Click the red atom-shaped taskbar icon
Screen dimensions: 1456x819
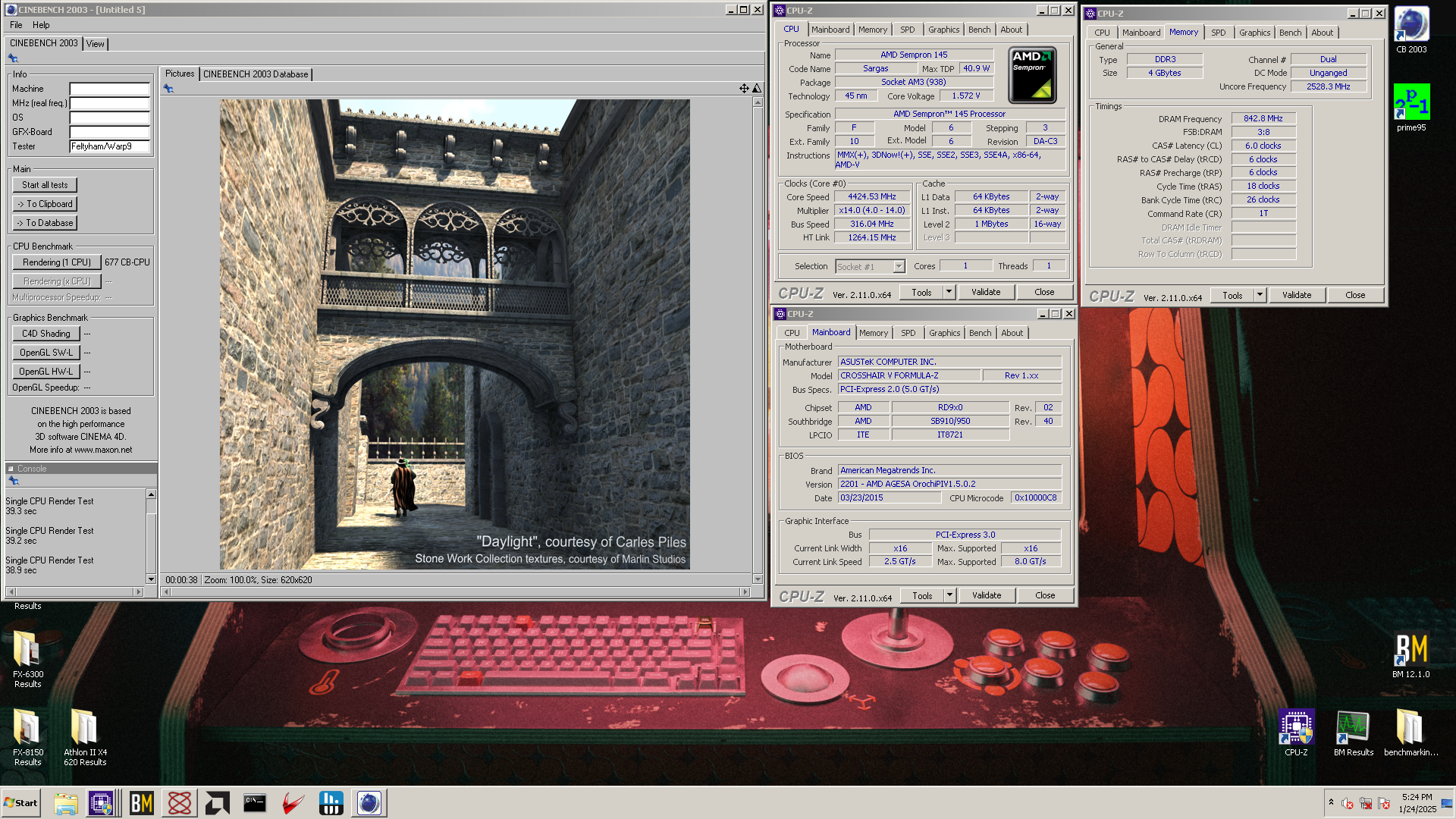tap(180, 803)
